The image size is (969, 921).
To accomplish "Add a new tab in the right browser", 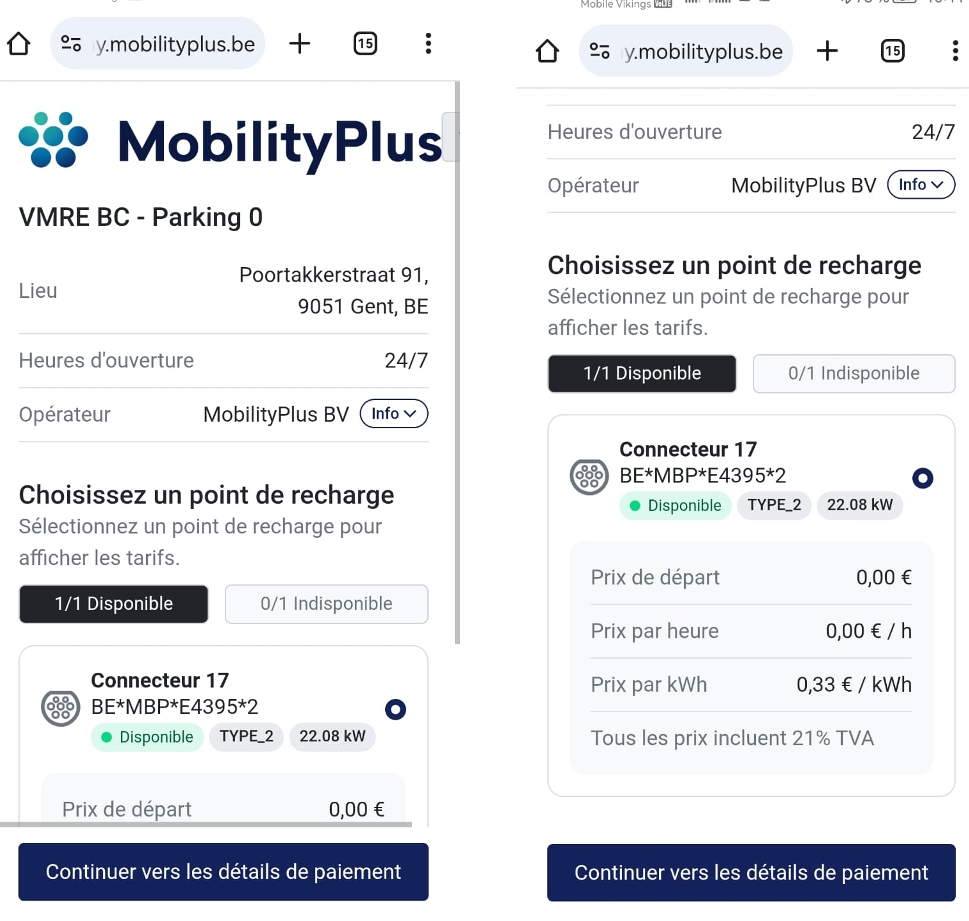I will tap(827, 51).
